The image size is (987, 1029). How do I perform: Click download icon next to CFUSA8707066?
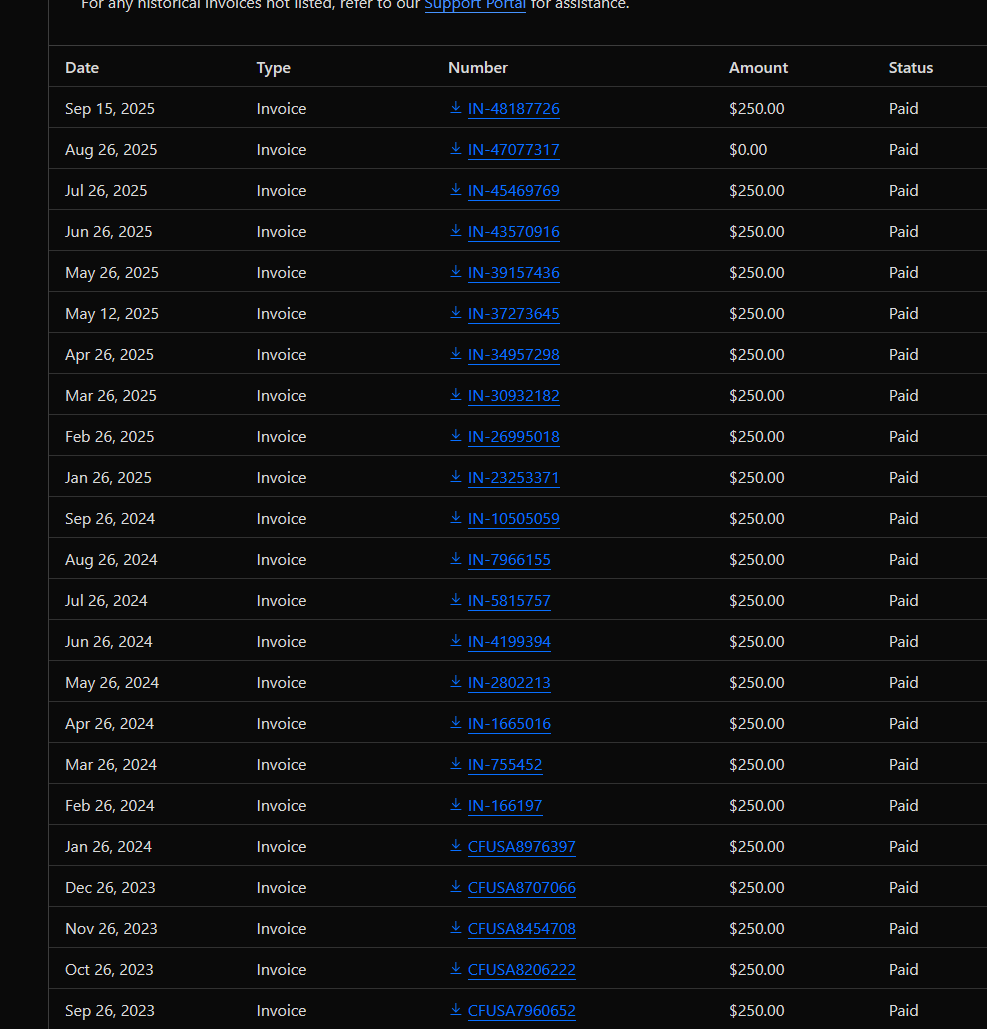click(455, 887)
